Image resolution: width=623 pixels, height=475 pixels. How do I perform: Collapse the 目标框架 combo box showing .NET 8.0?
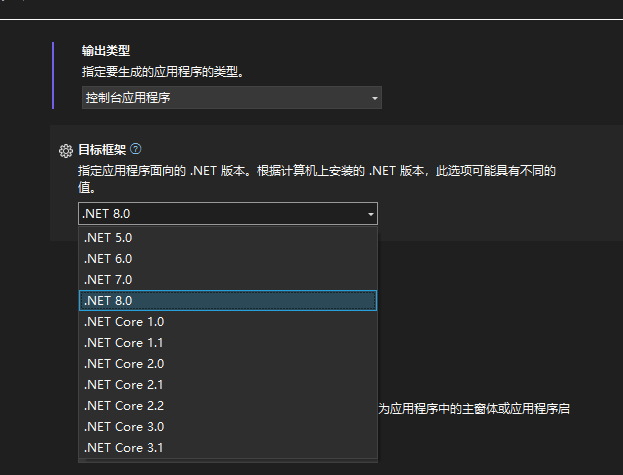point(228,214)
